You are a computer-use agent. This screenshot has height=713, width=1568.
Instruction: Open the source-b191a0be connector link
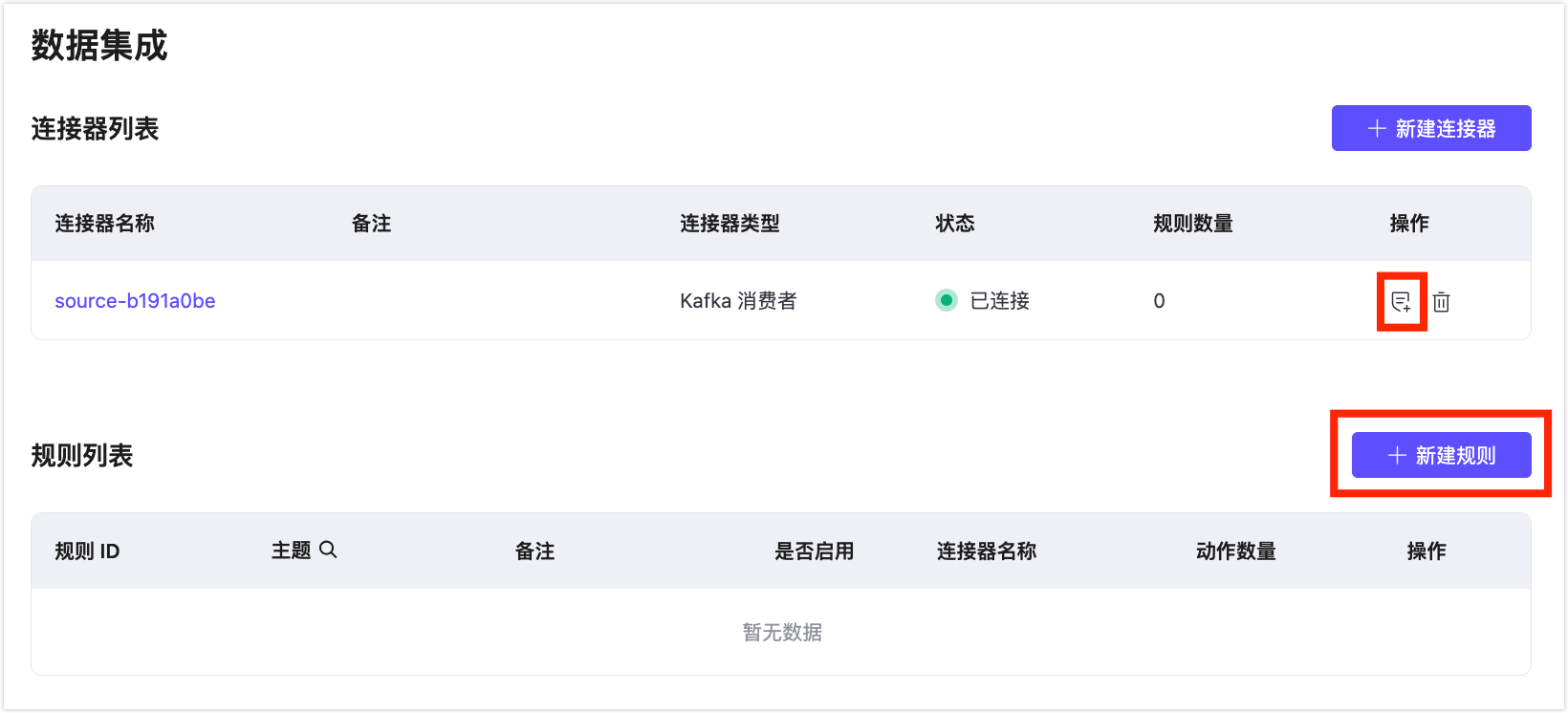coord(135,301)
